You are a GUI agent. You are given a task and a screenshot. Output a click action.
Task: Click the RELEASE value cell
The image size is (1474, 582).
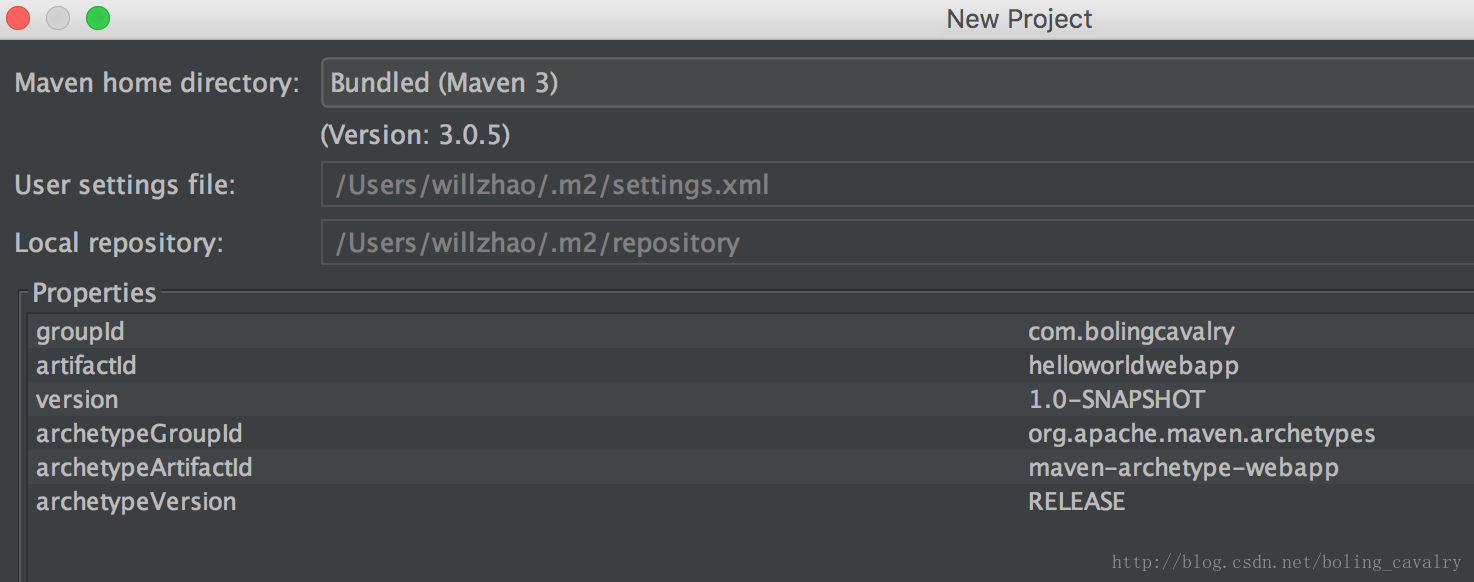pyautogui.click(x=1076, y=502)
